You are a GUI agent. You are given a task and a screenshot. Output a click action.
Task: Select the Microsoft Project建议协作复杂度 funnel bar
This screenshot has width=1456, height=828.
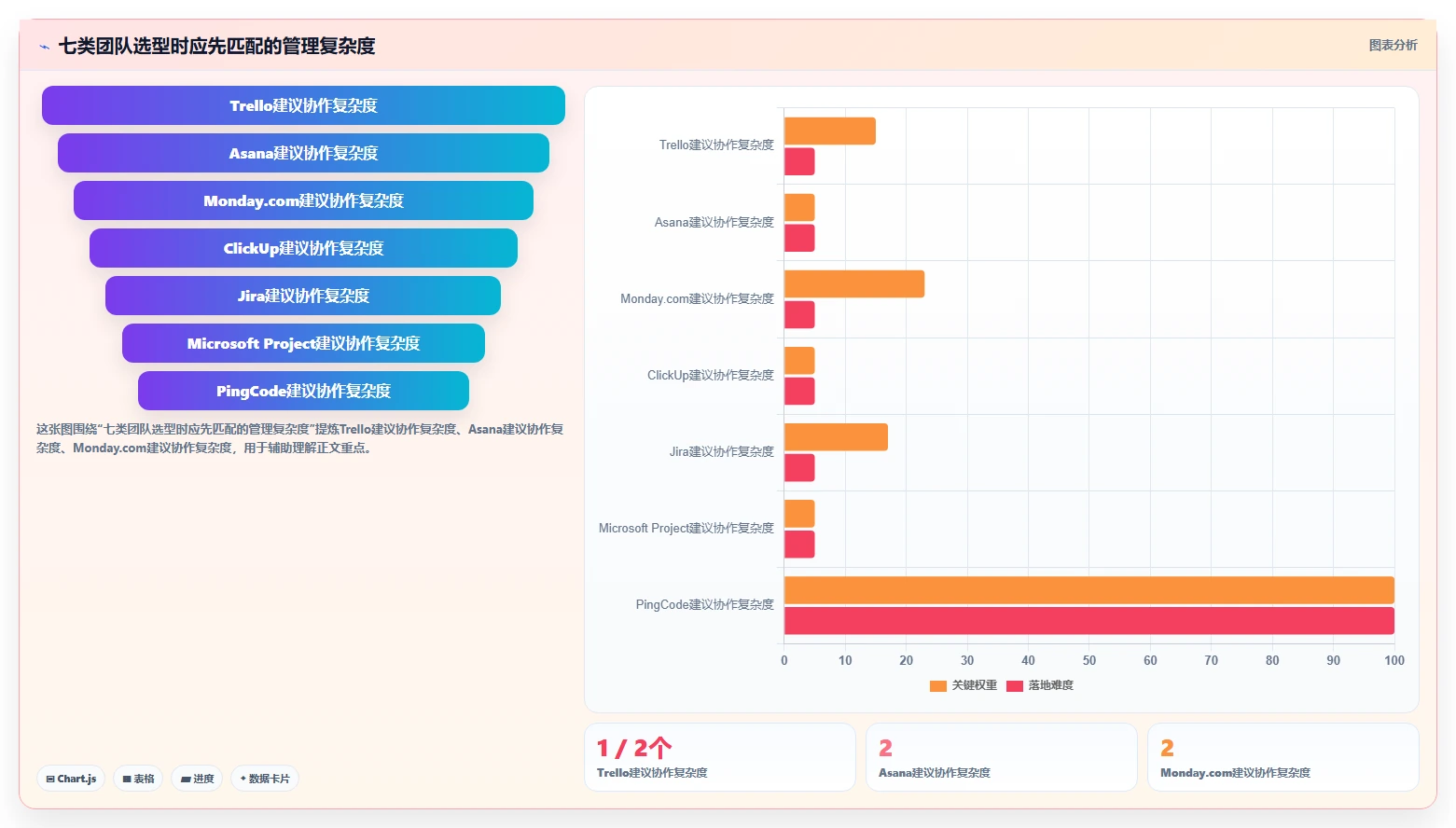(x=303, y=343)
